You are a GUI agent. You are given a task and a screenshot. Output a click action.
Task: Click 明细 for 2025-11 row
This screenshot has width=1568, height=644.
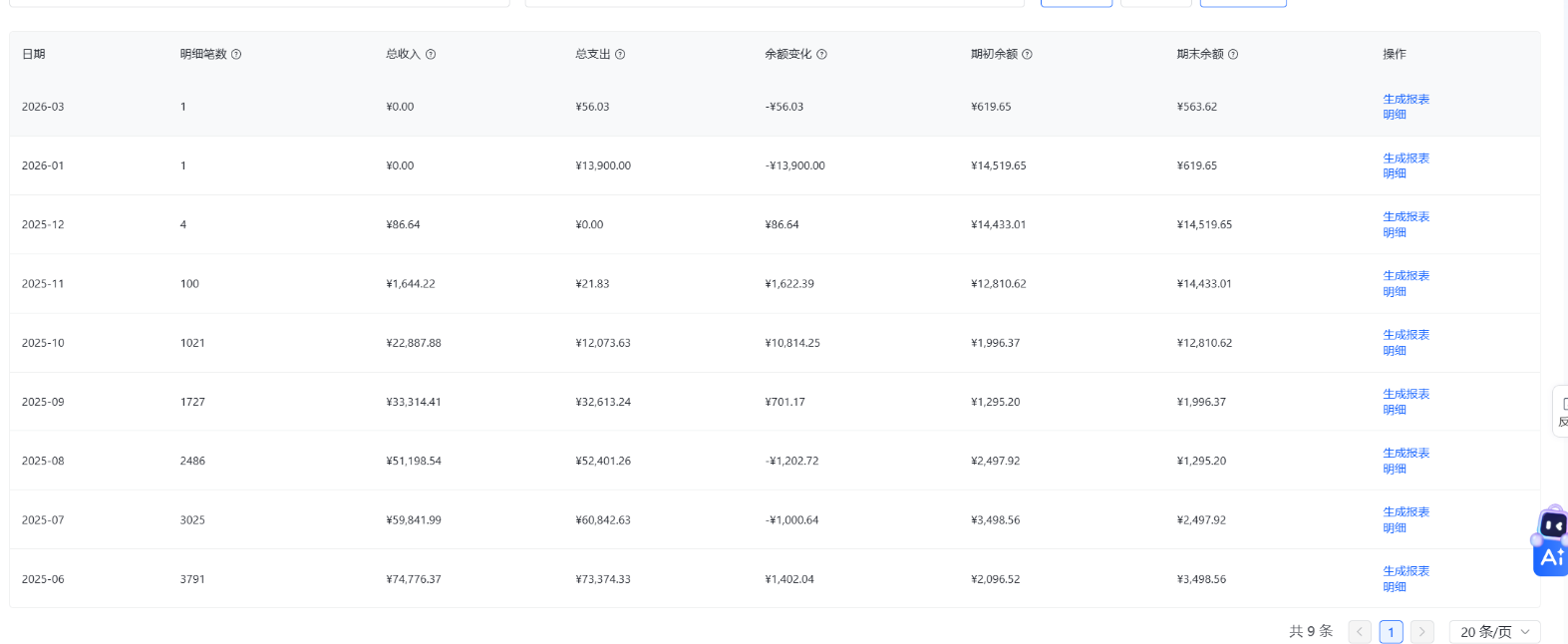pyautogui.click(x=1395, y=292)
